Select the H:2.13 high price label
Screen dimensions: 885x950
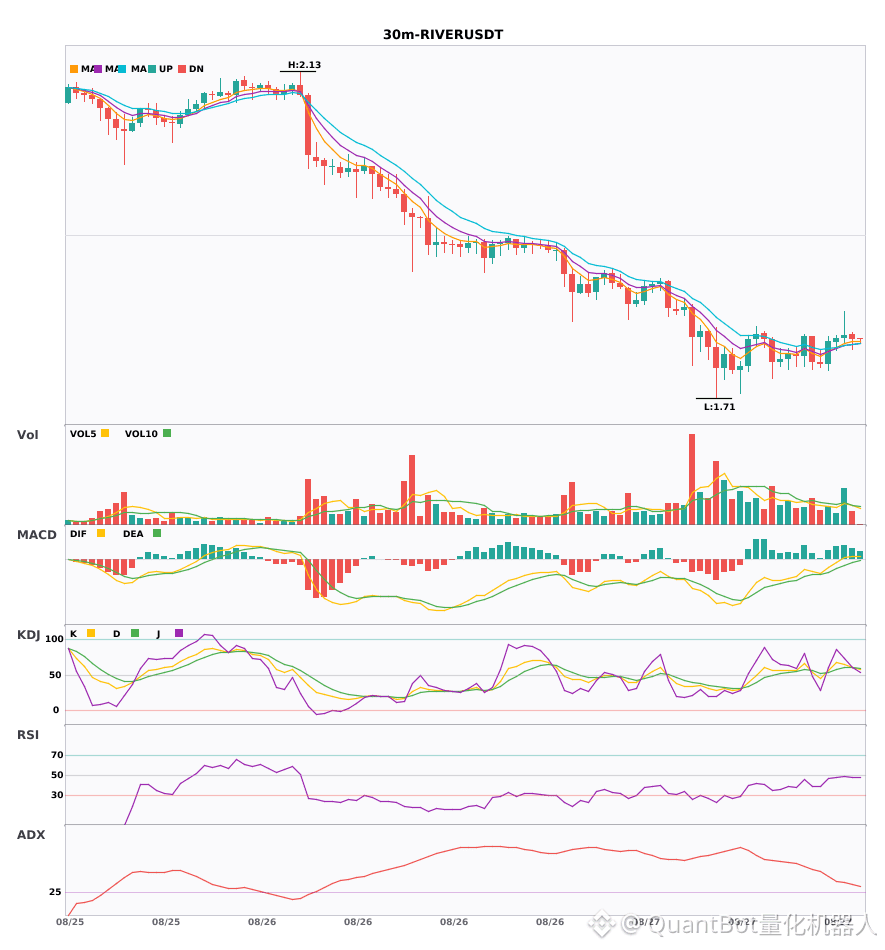[x=304, y=65]
